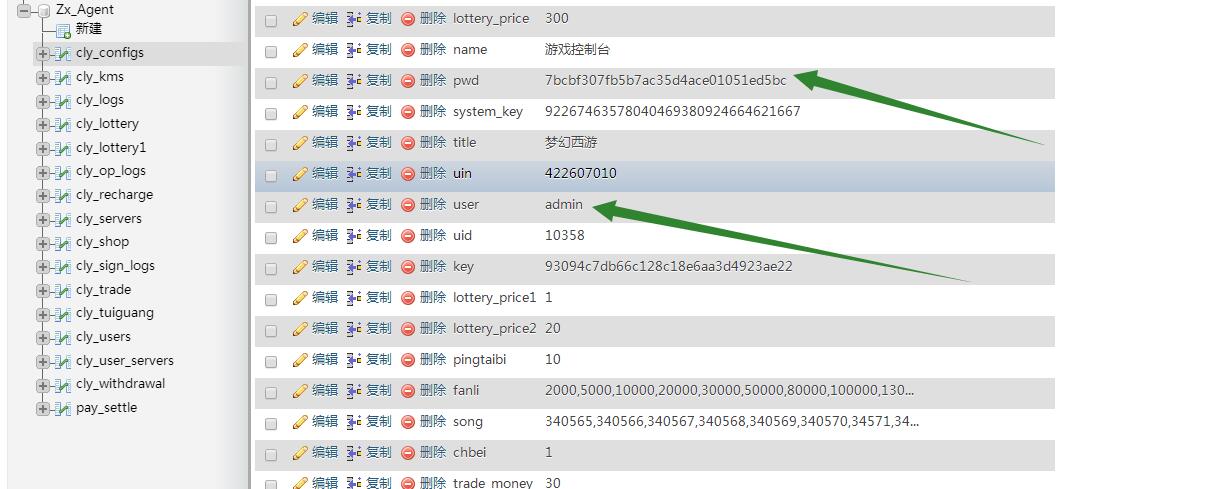Click 复制 link in the song row
1219x489 pixels.
coord(379,422)
